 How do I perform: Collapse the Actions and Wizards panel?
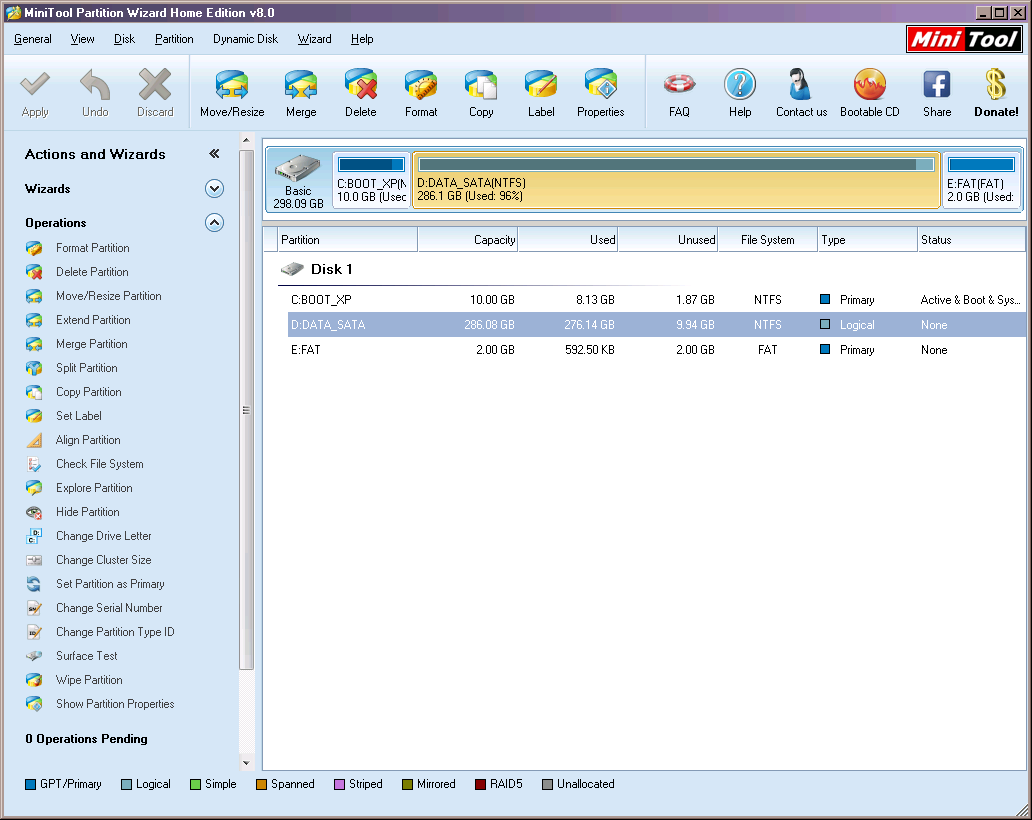pos(214,153)
